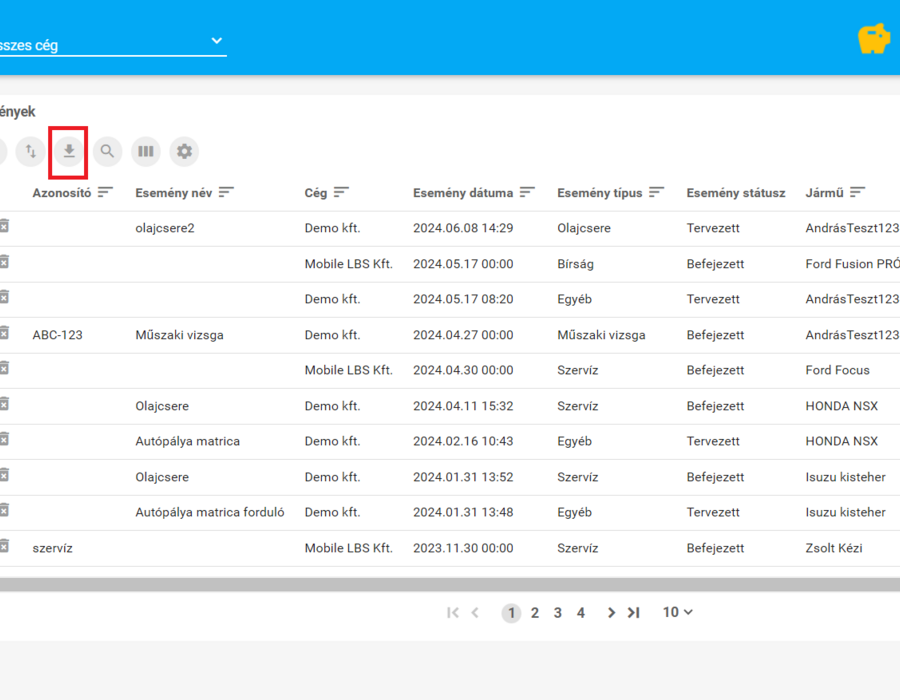Filter the Cég column
The width and height of the screenshot is (900, 700).
342,192
